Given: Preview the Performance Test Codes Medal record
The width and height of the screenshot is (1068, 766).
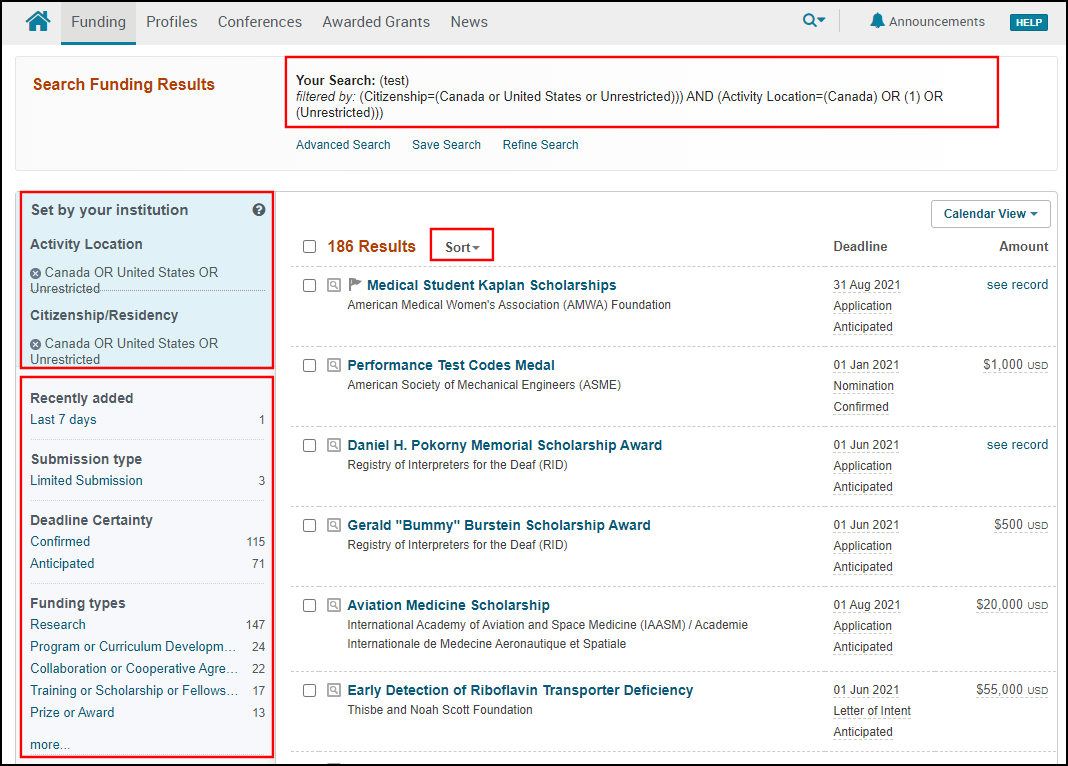Looking at the screenshot, I should pyautogui.click(x=334, y=366).
